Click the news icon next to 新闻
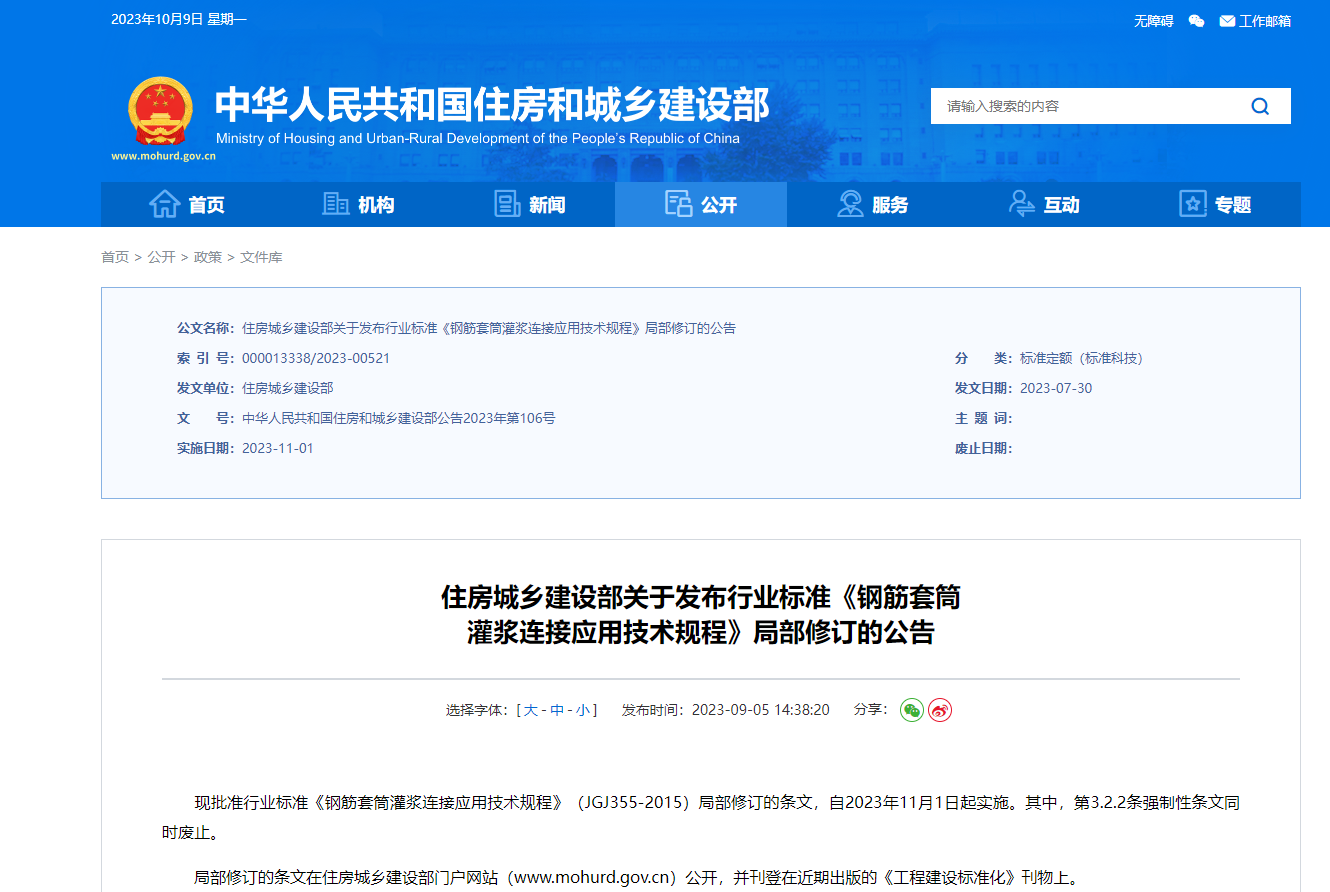The width and height of the screenshot is (1330, 892). coord(507,203)
